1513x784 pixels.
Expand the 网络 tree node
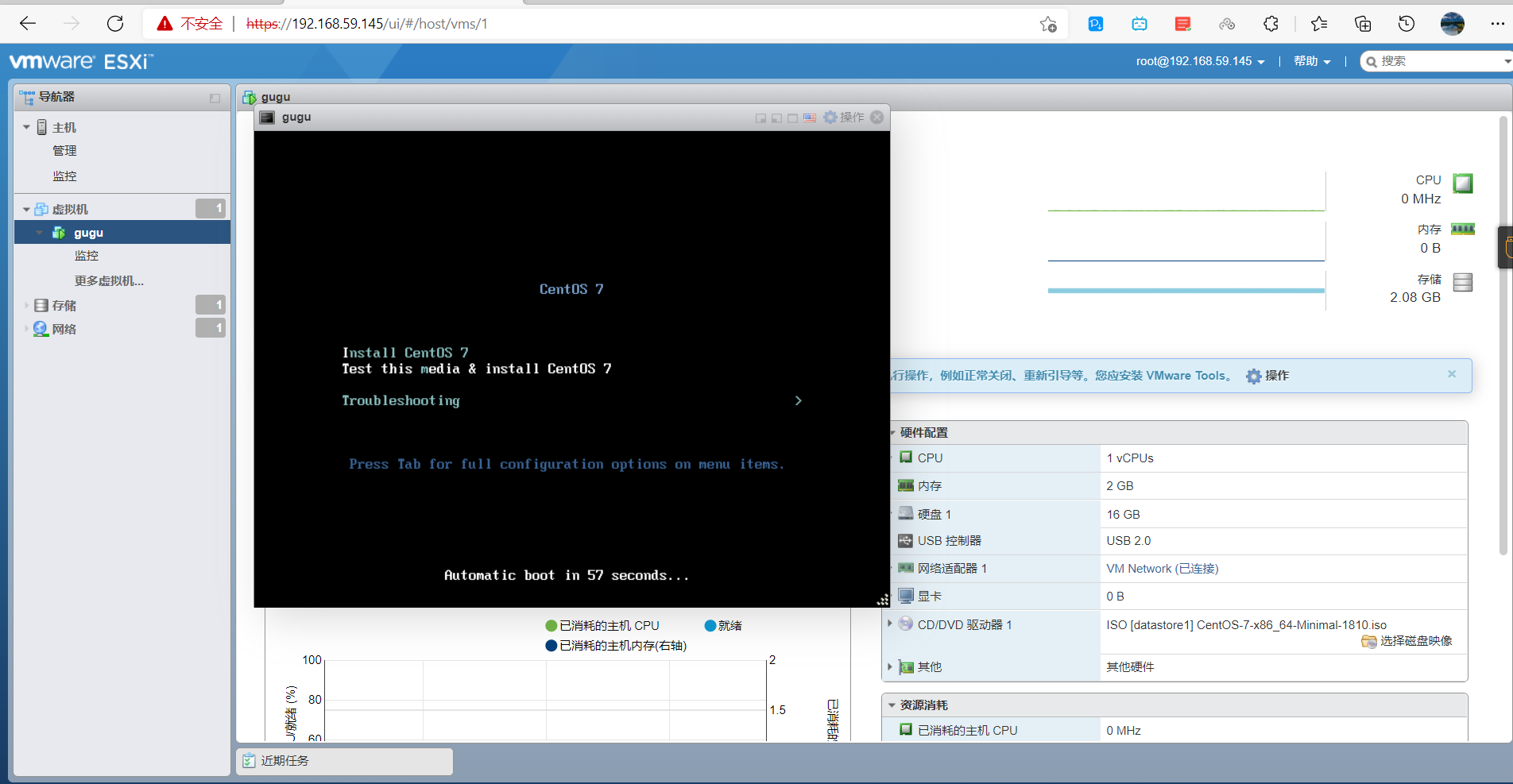pos(26,329)
